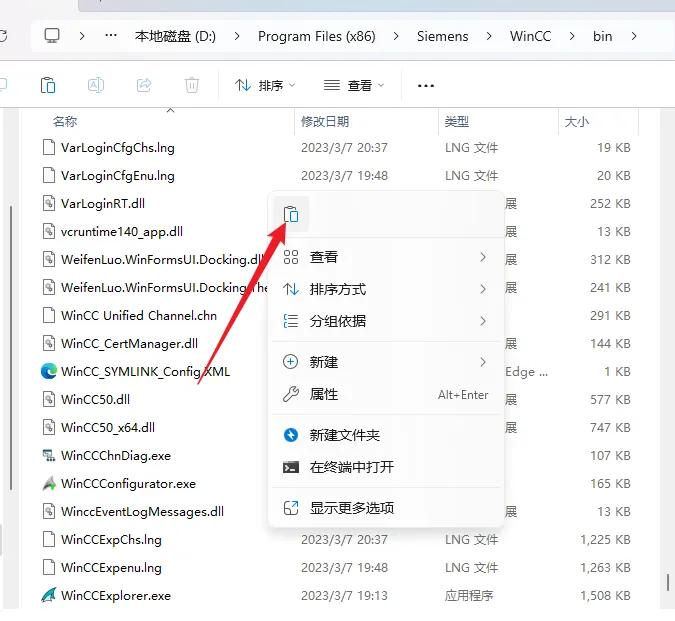Select WinccEventLogMessages.dll file
The height and width of the screenshot is (621, 675).
point(142,511)
